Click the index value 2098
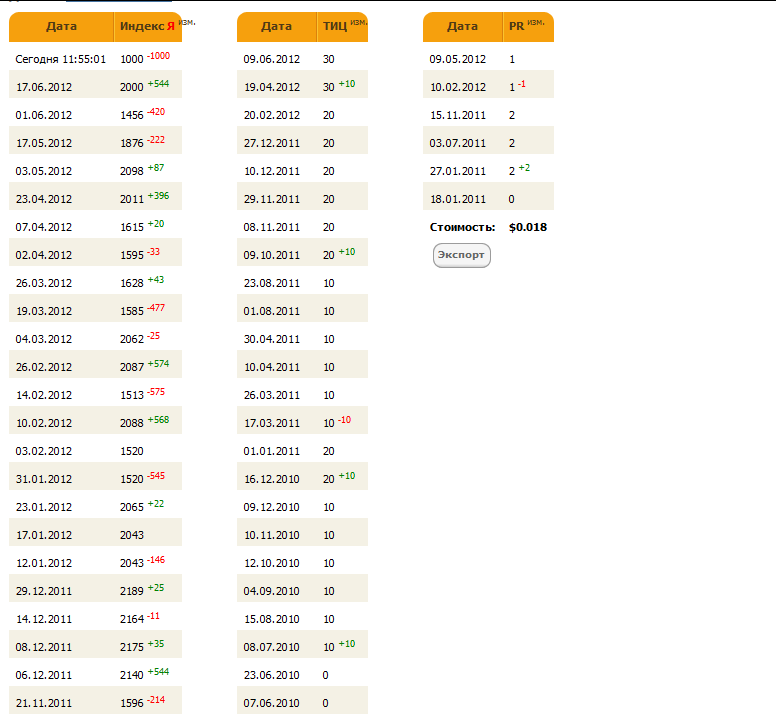Screen dimensions: 776x714 click(x=132, y=171)
